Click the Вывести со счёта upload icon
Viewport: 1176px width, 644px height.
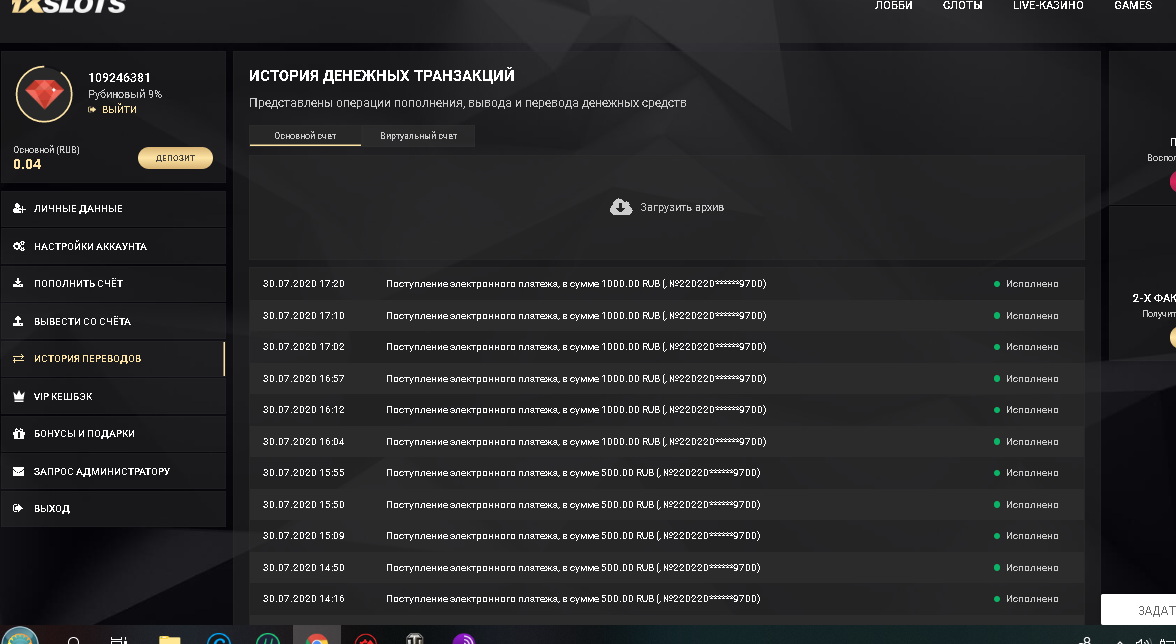[19, 321]
